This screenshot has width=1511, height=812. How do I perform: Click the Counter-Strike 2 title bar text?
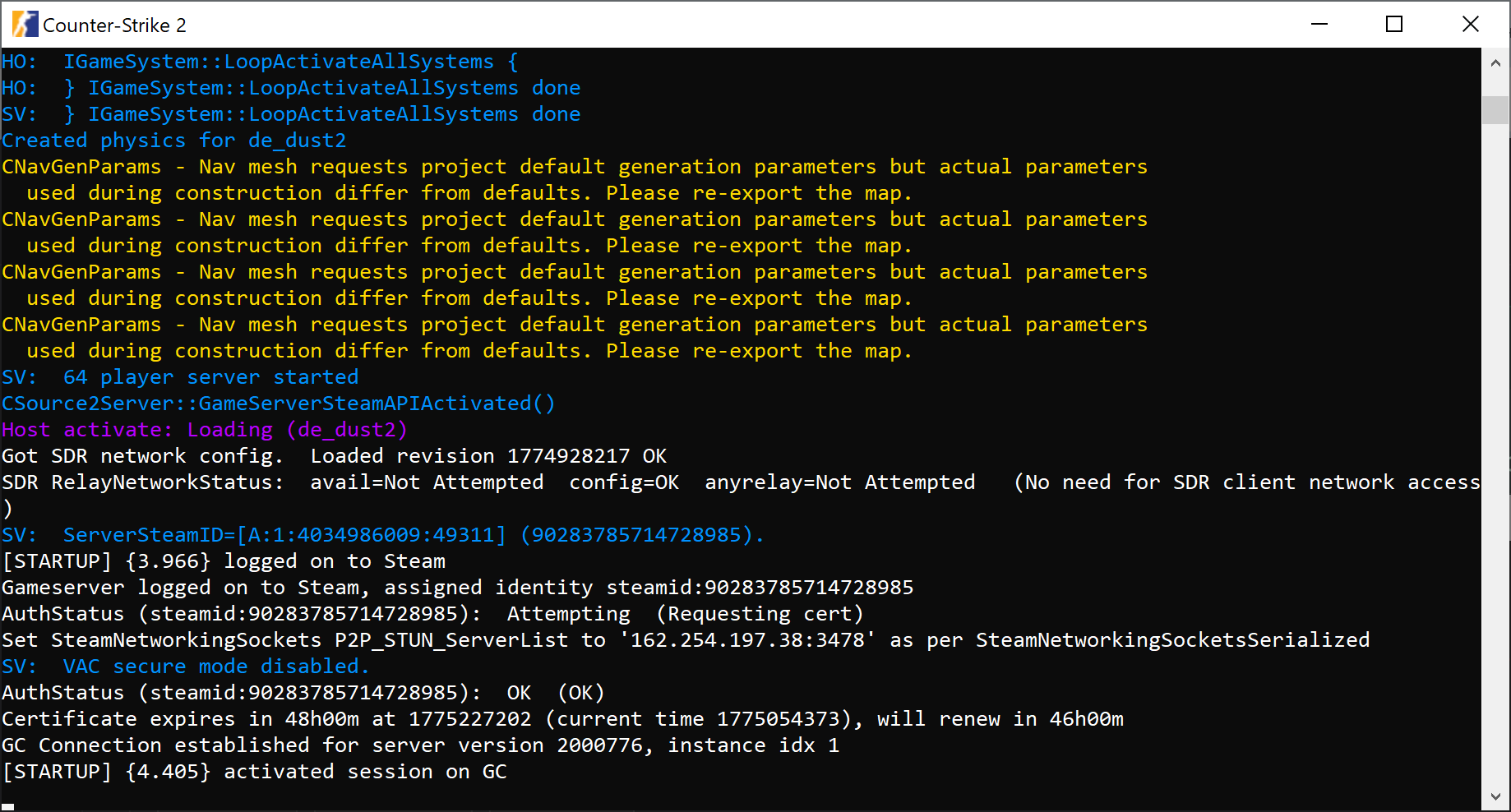114,25
